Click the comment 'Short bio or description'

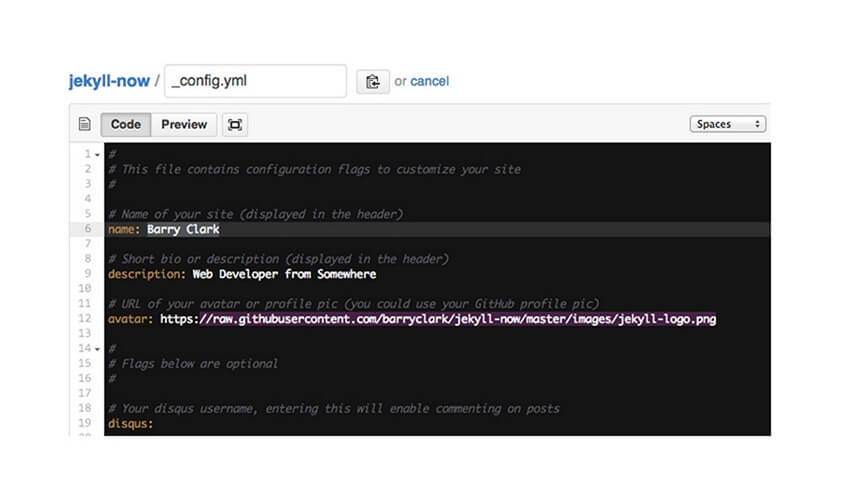(278, 259)
